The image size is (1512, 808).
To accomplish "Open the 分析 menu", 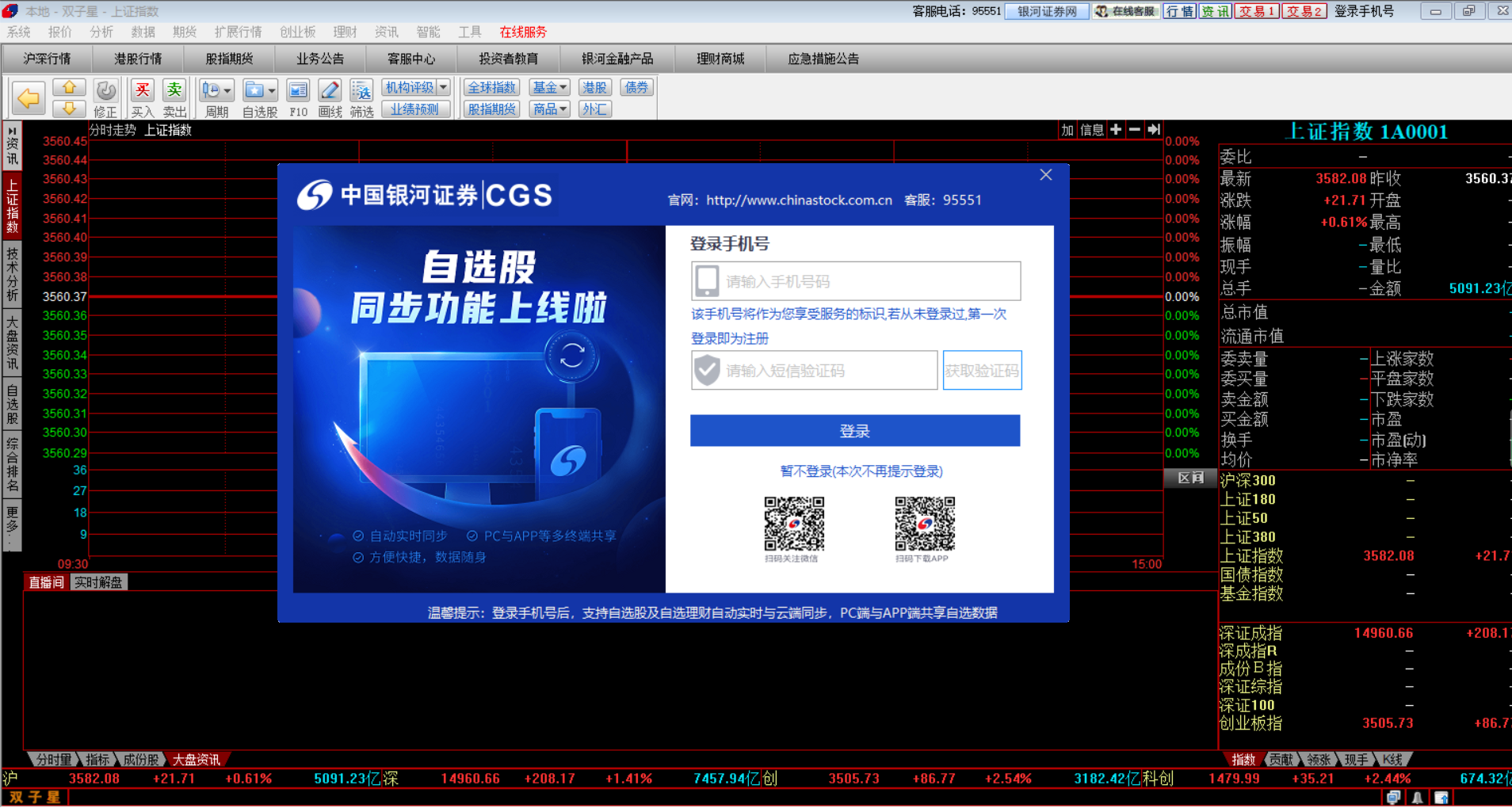I will [x=101, y=32].
